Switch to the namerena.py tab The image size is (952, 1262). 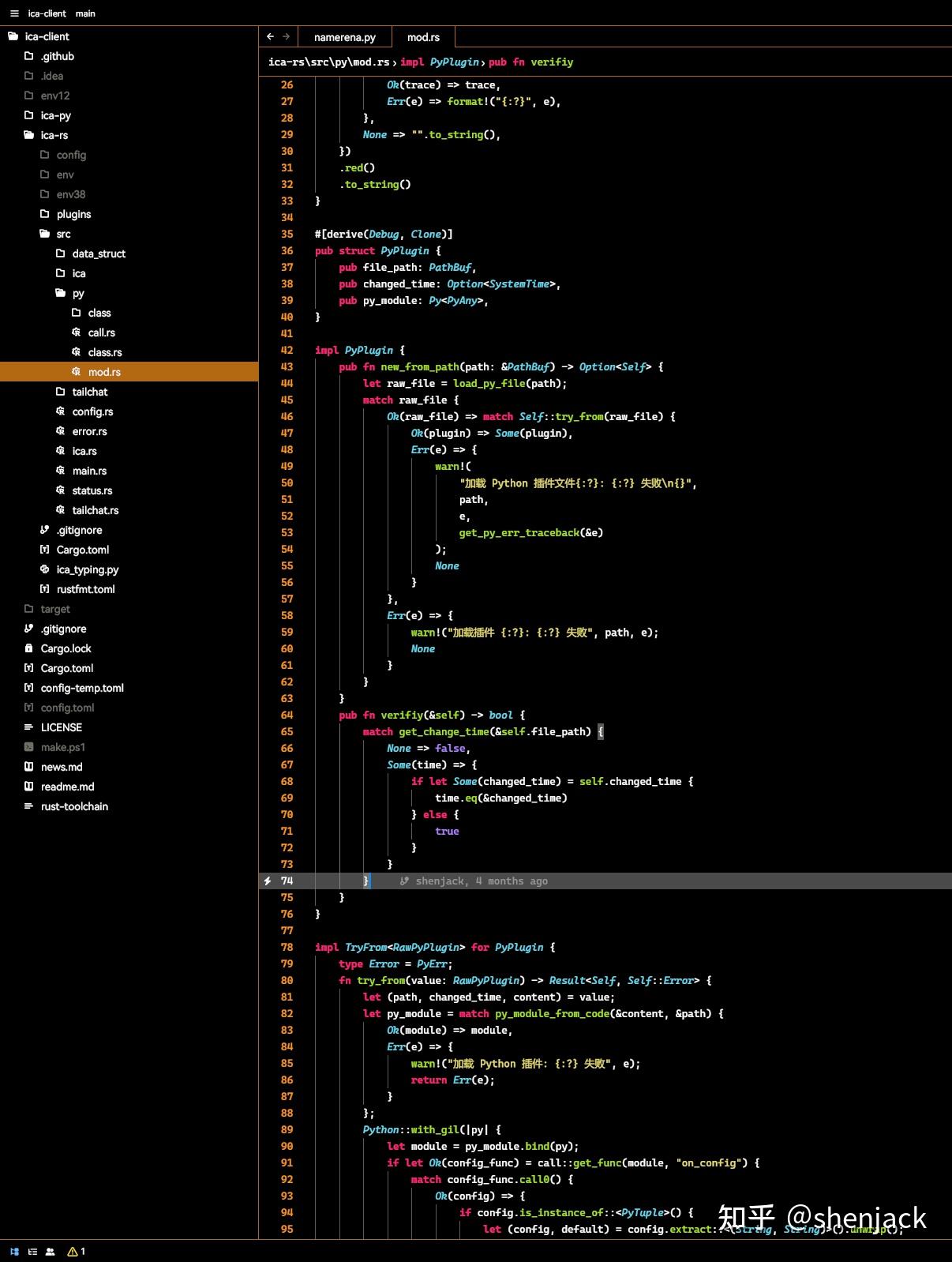tap(344, 37)
